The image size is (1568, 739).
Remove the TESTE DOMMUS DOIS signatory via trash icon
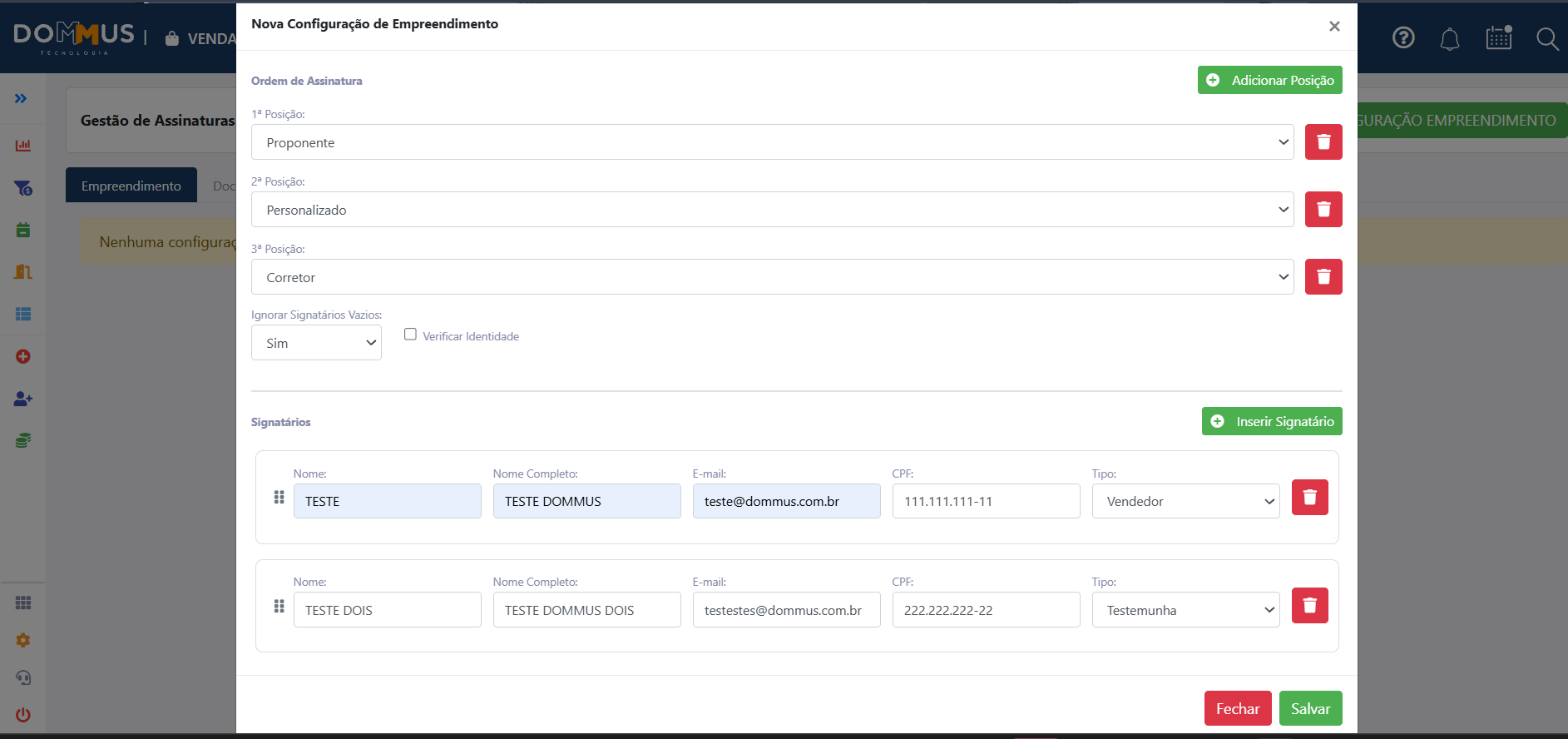pos(1310,605)
